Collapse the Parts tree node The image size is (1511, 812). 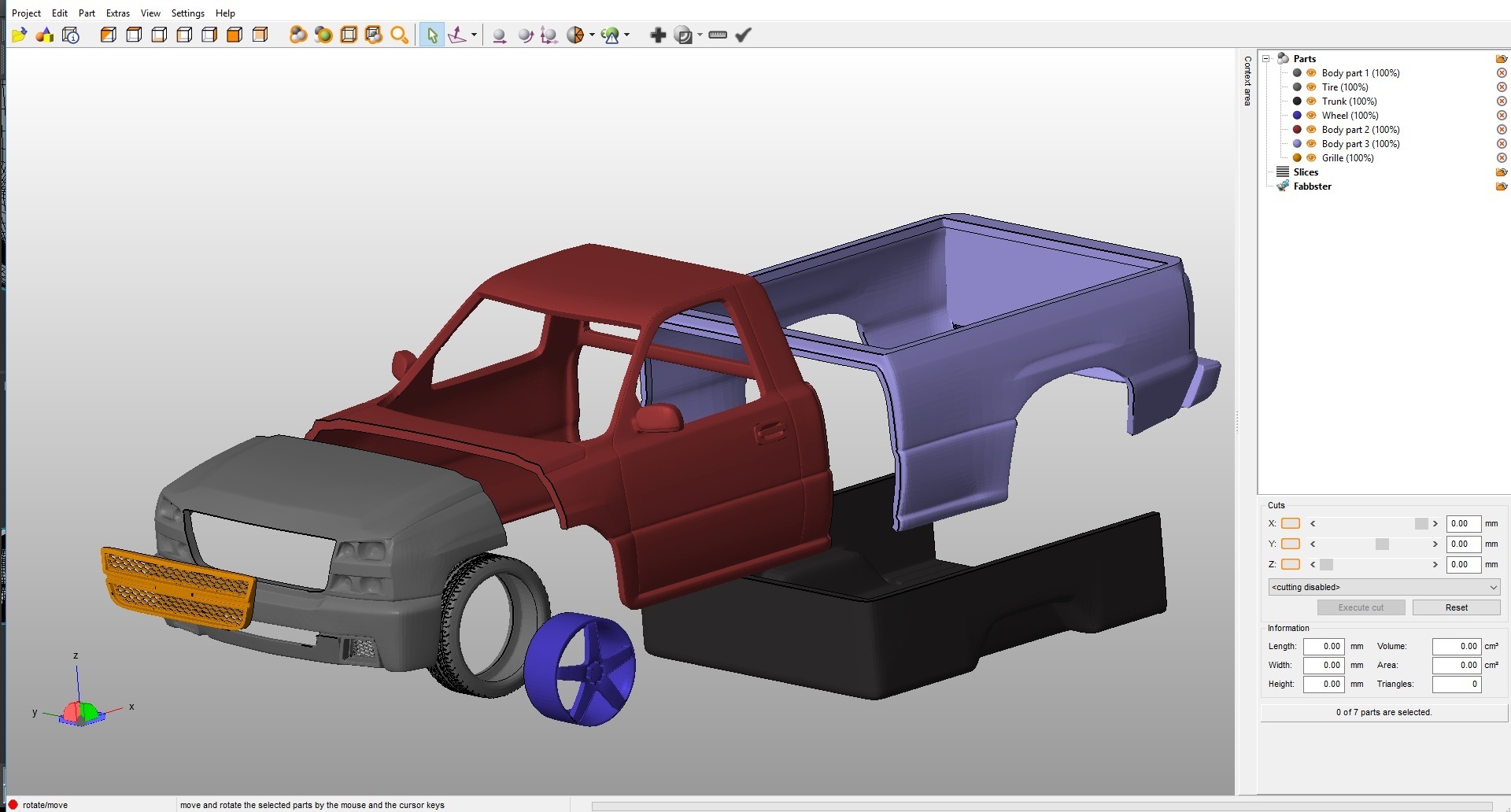(1266, 59)
